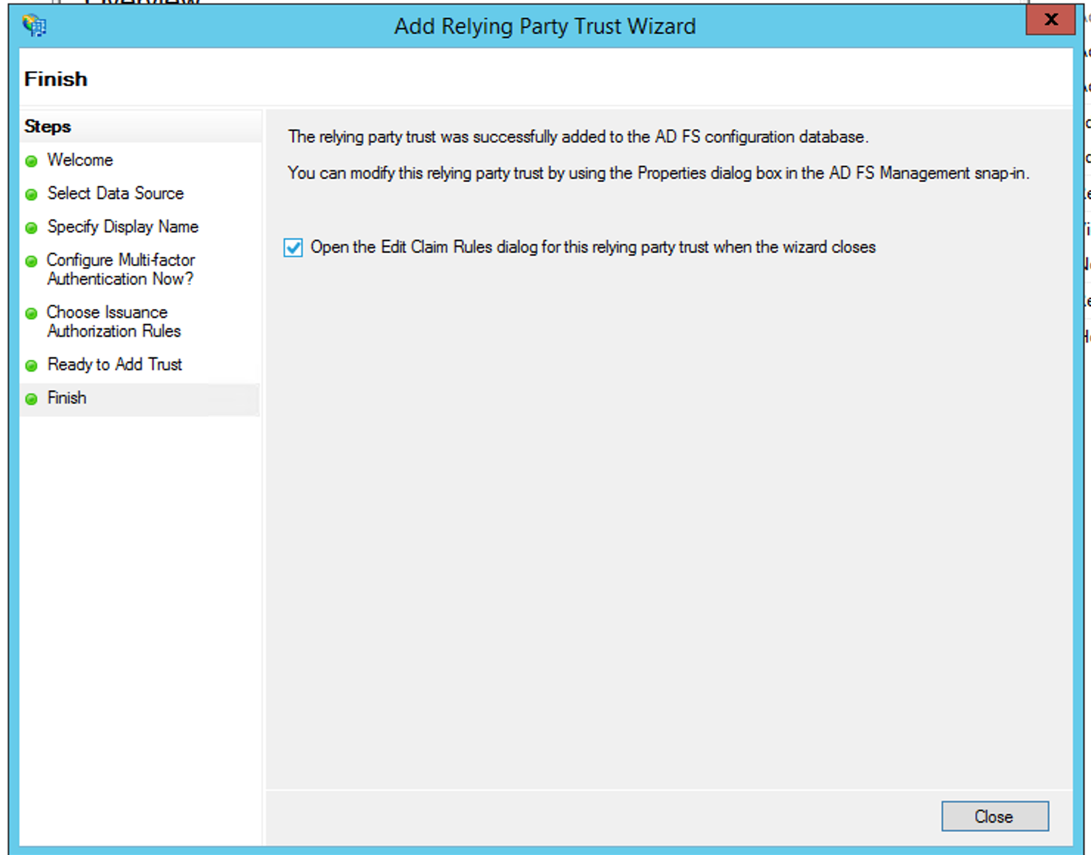Viewport: 1091px width, 855px height.
Task: Click the 'You can modify this relying party' text
Action: pyautogui.click(x=658, y=173)
